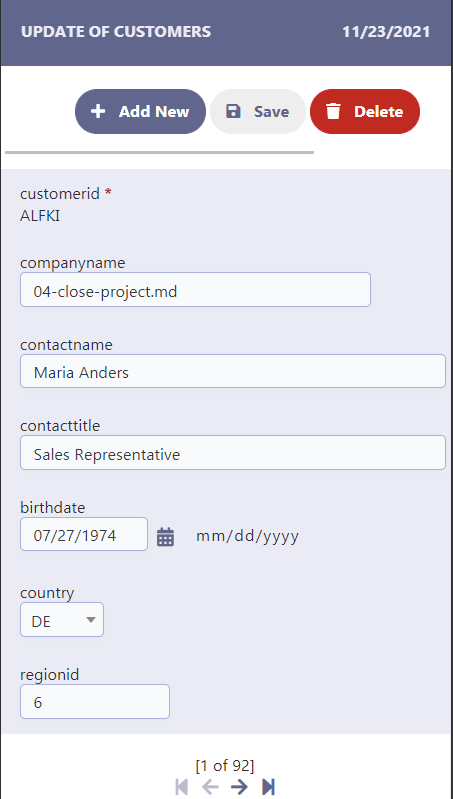This screenshot has width=453, height=799.
Task: Click the Save button label
Action: coord(272,112)
